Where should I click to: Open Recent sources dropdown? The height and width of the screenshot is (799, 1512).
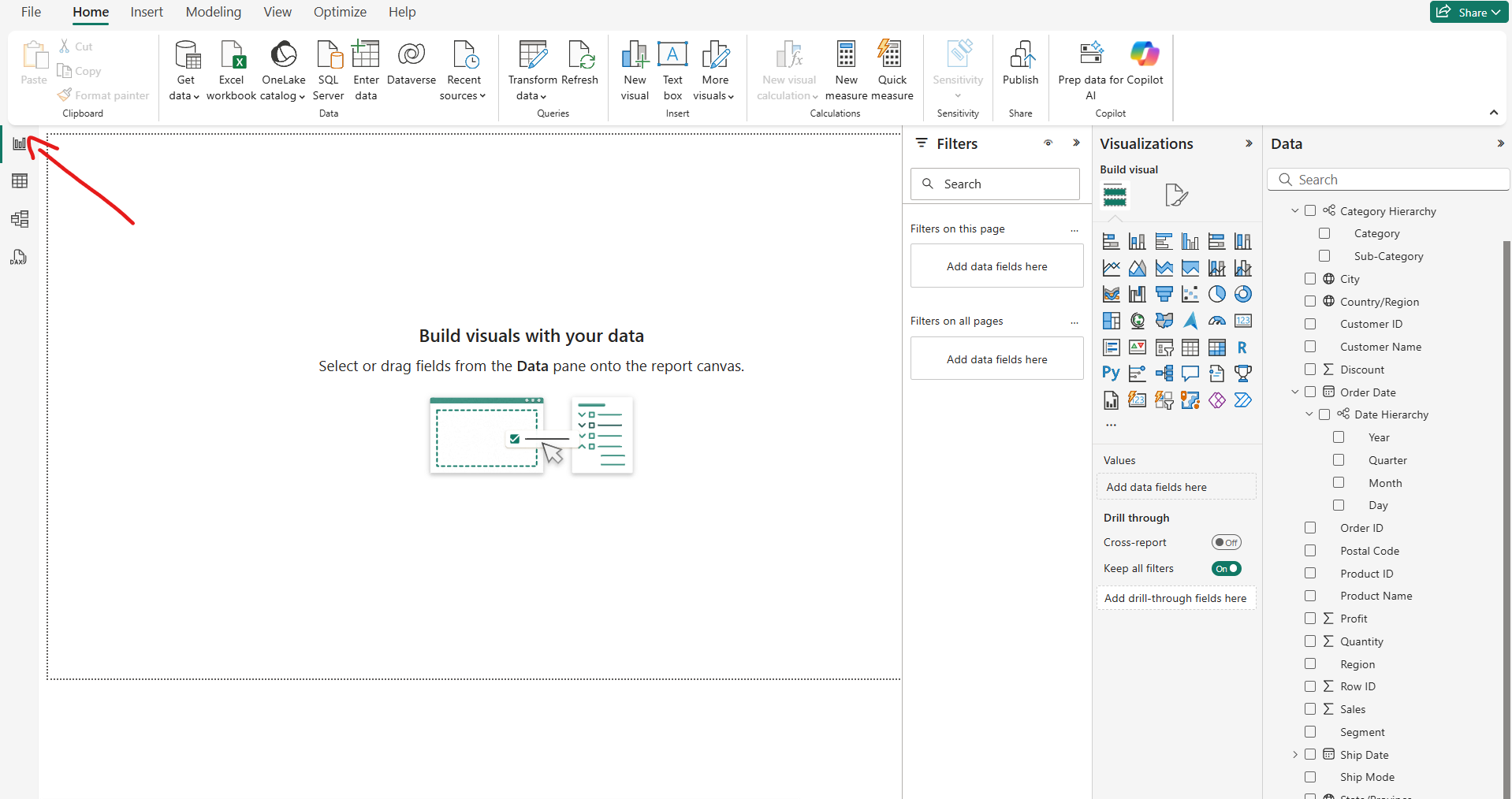point(464,71)
